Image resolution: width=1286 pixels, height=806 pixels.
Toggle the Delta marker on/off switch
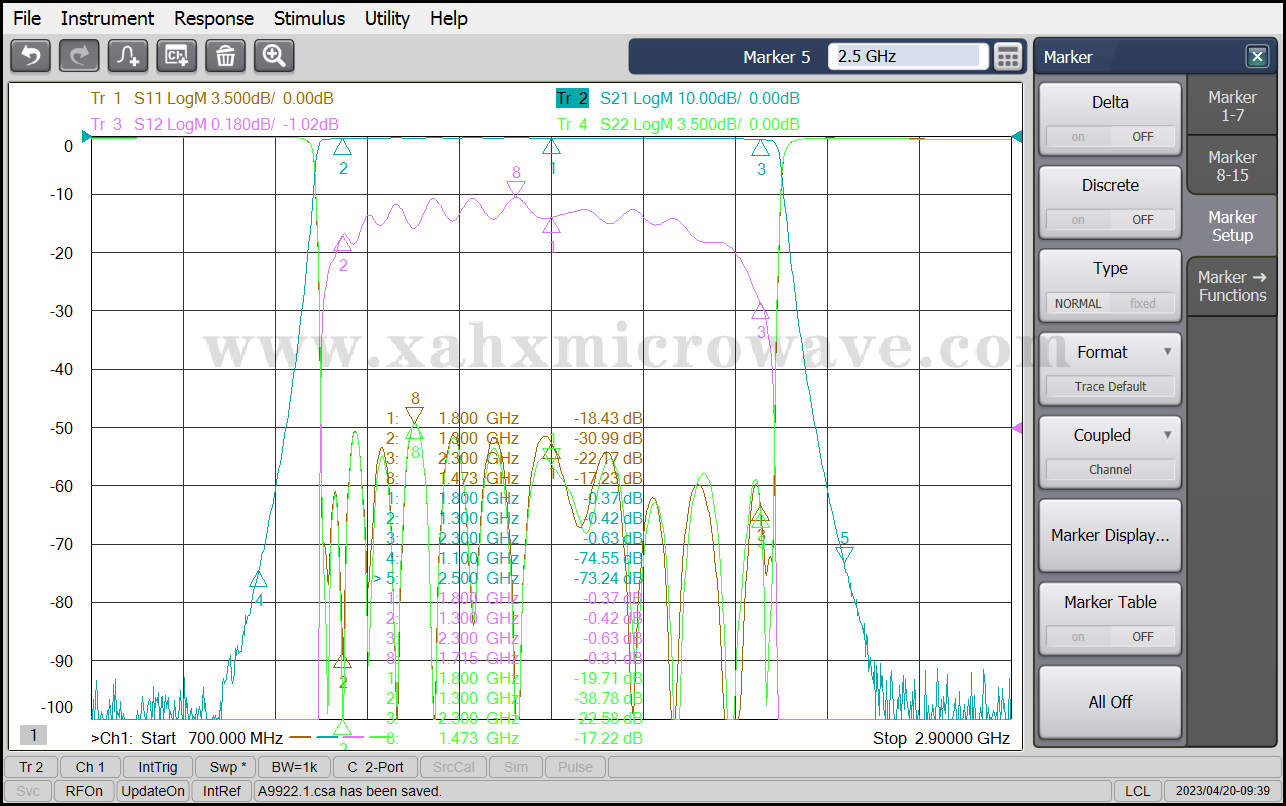click(1110, 137)
